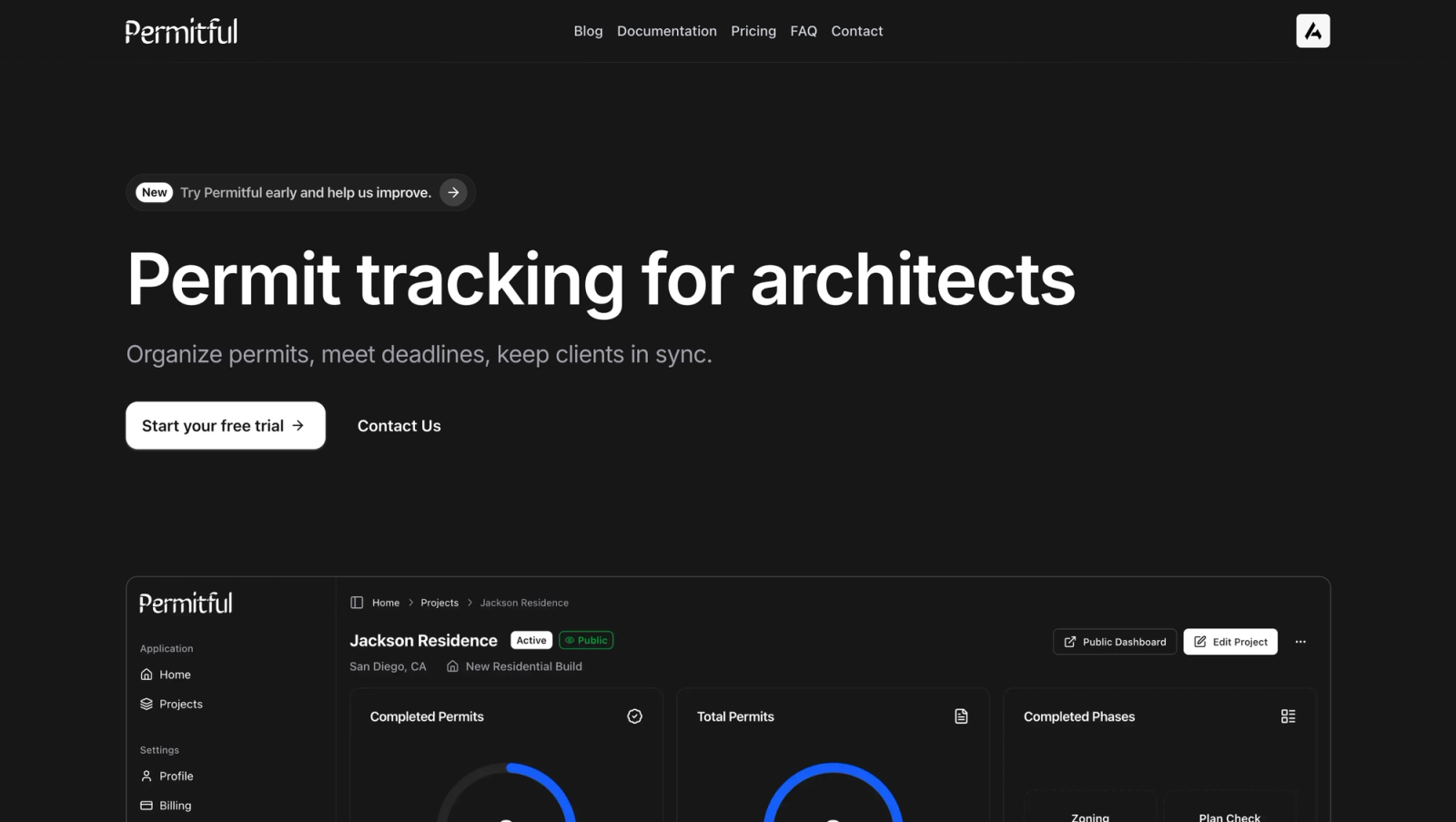Click the Profile user icon
This screenshot has width=1456, height=822.
tap(147, 776)
